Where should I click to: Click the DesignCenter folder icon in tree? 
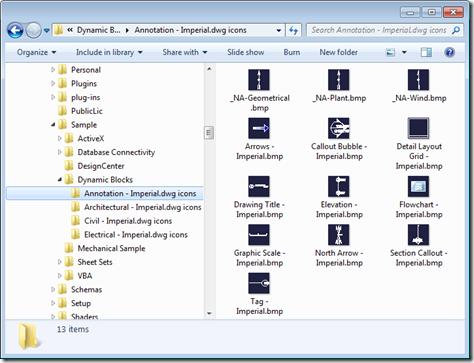[69, 166]
